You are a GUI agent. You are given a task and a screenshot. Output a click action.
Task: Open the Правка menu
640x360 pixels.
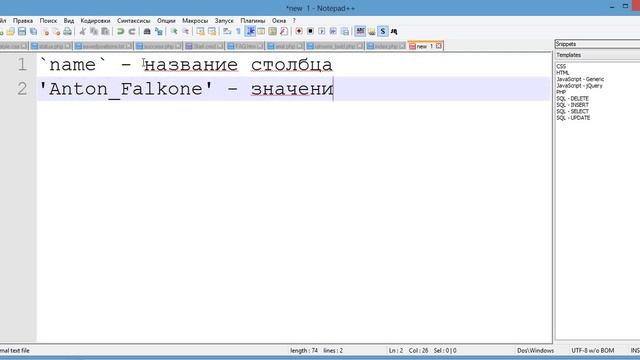[x=23, y=20]
